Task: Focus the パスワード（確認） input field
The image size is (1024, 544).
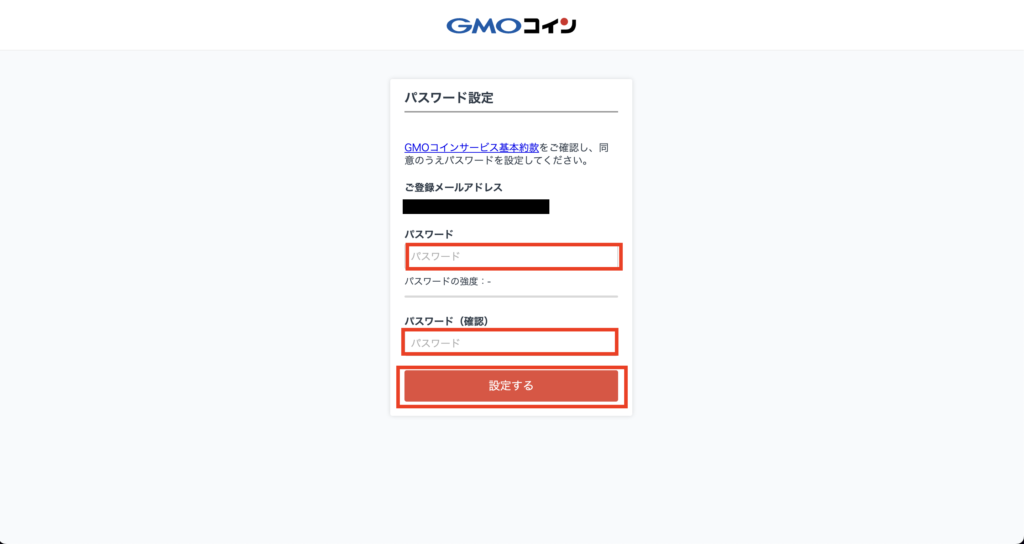Action: click(x=510, y=342)
